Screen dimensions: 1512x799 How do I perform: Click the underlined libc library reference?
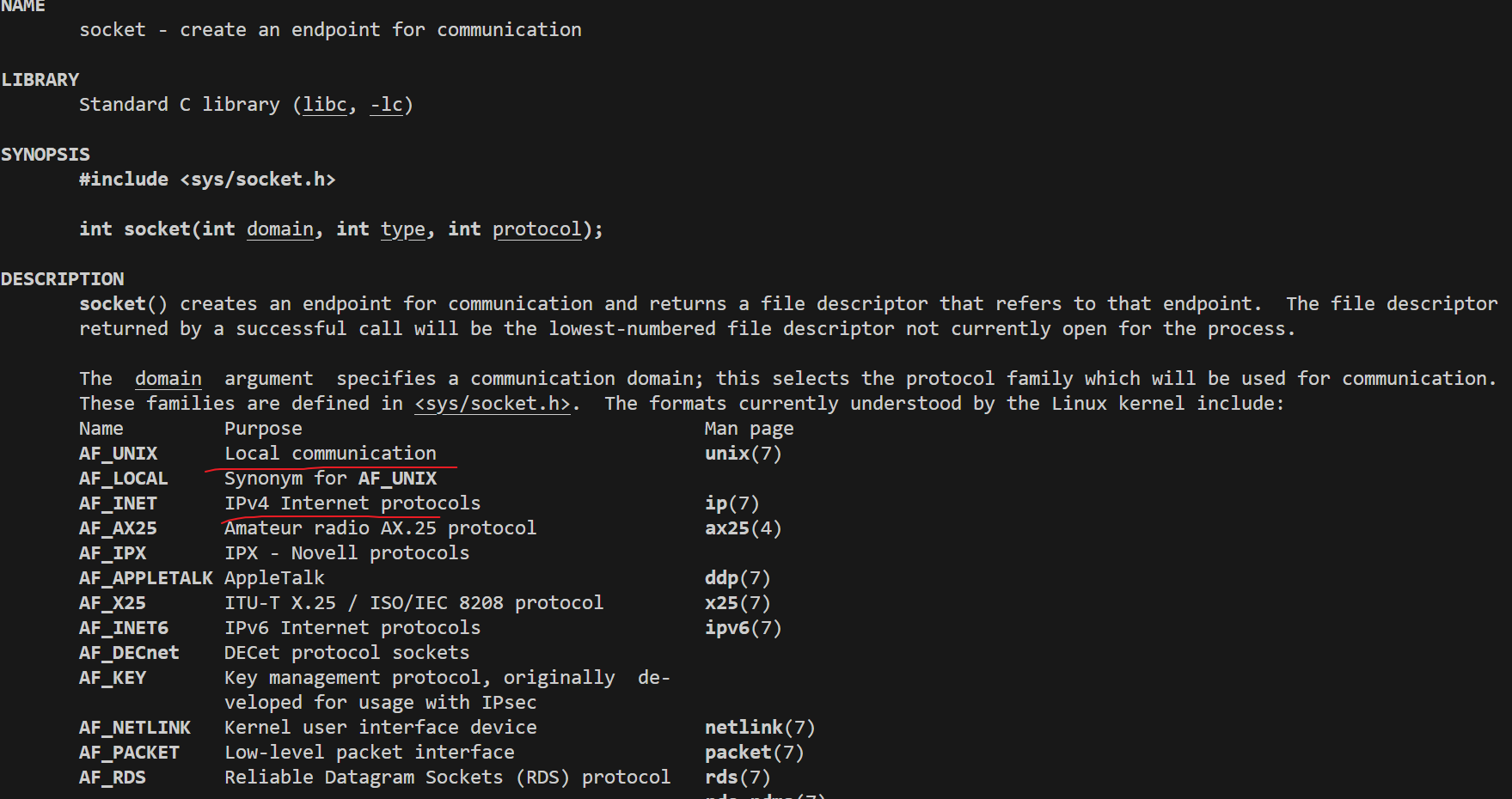[x=325, y=105]
